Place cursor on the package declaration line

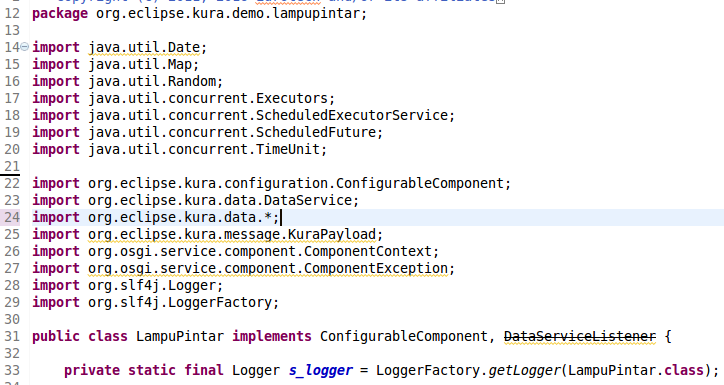tap(199, 13)
